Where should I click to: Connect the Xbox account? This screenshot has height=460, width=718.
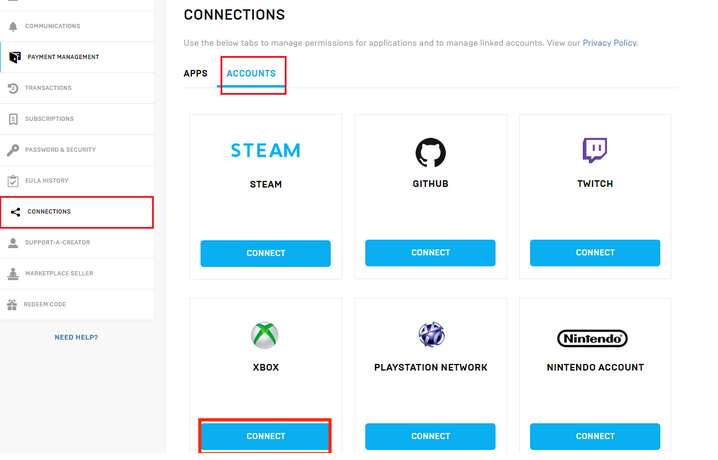[x=266, y=436]
